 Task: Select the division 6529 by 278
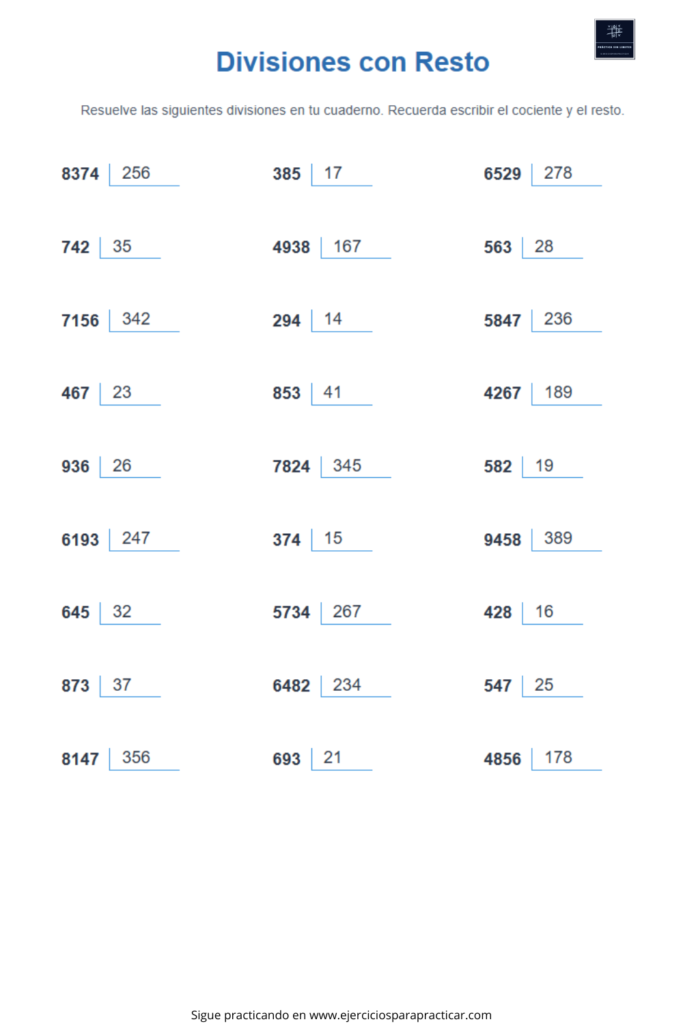[x=543, y=174]
